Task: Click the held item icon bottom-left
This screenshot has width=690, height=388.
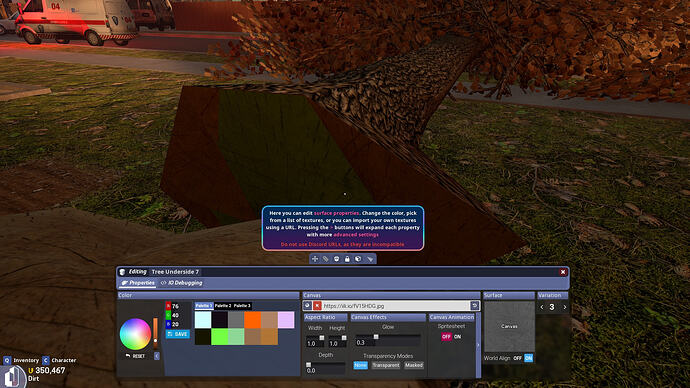Action: 13,377
